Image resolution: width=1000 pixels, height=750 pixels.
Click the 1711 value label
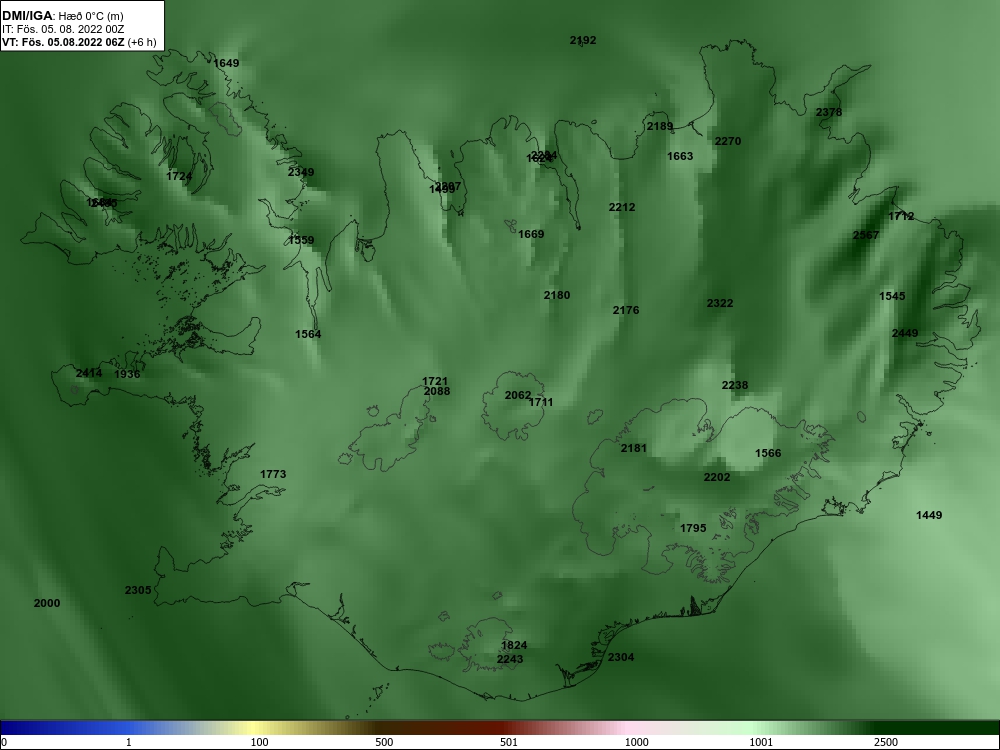(x=541, y=402)
